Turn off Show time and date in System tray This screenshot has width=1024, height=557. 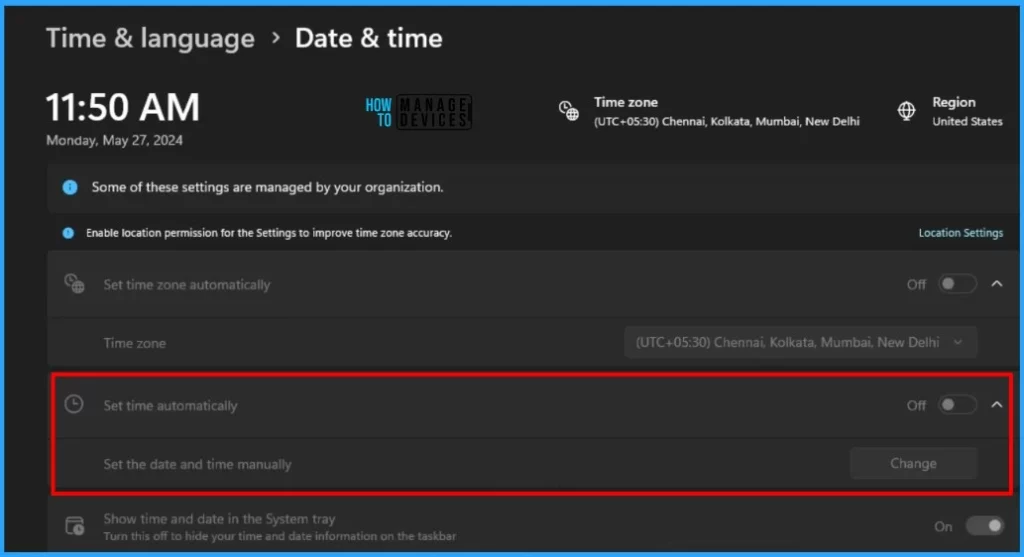click(x=983, y=526)
